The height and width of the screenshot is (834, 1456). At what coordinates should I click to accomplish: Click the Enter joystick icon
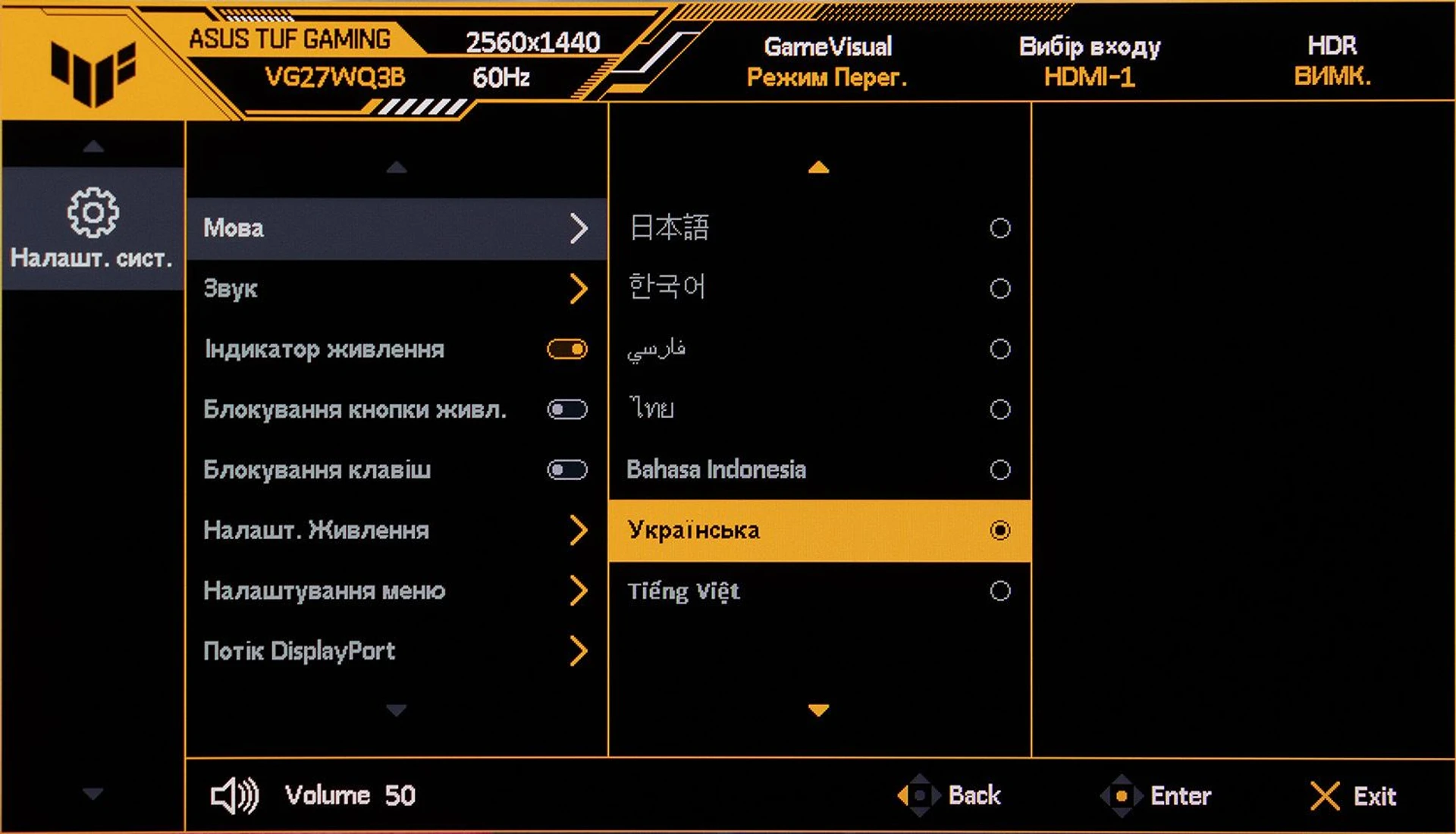pyautogui.click(x=1121, y=795)
